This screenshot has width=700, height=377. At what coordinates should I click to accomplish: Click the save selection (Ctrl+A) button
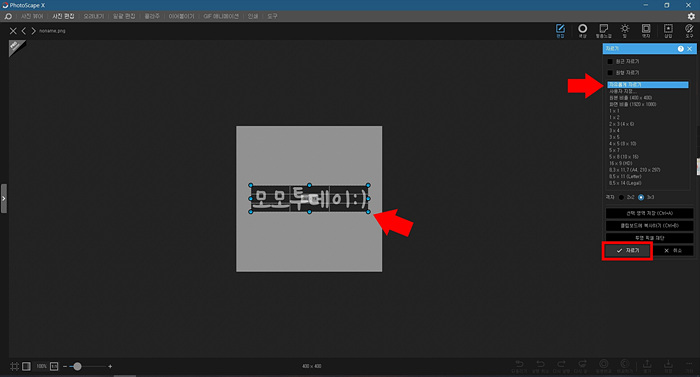[649, 213]
